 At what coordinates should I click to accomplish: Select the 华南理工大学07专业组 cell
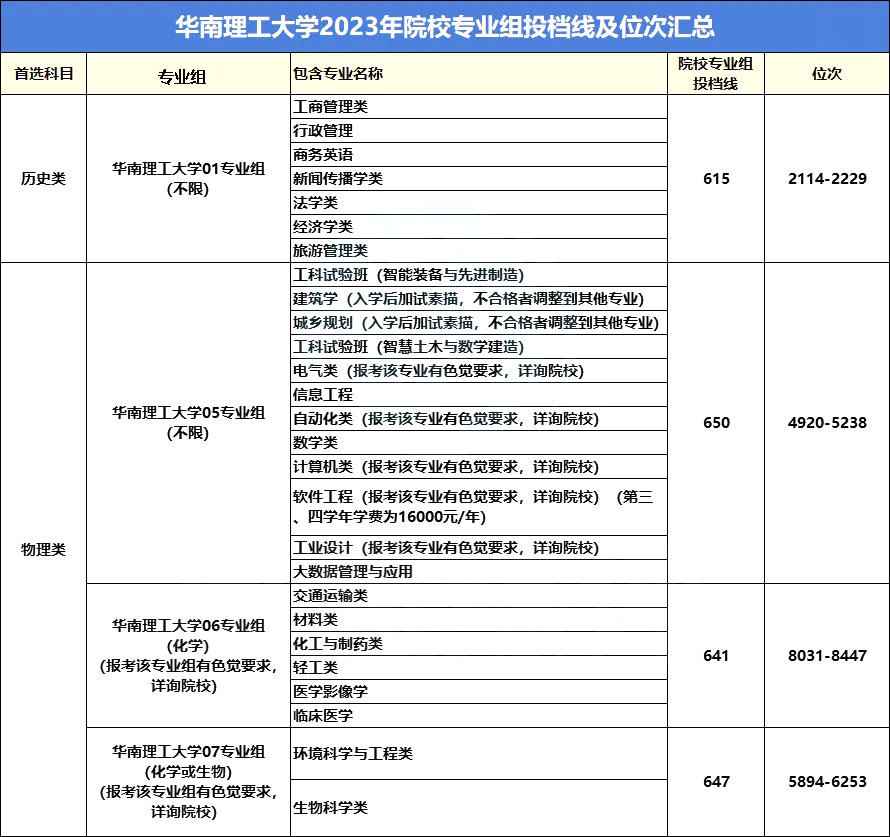pyautogui.click(x=188, y=781)
